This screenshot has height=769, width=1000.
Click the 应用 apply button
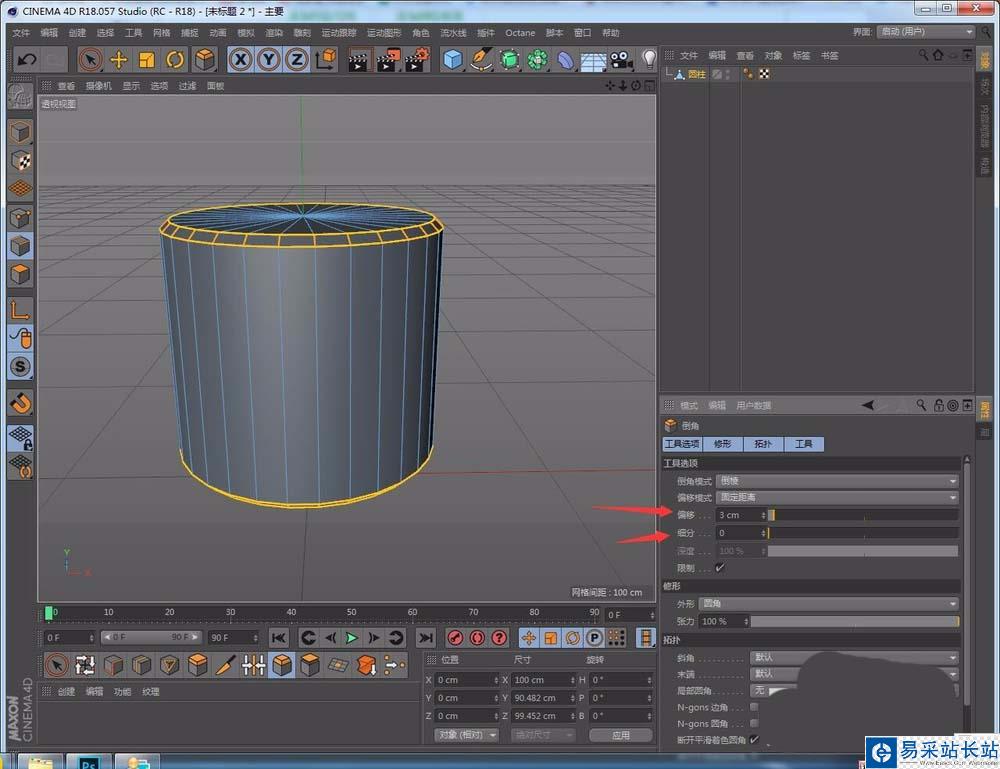click(x=620, y=735)
